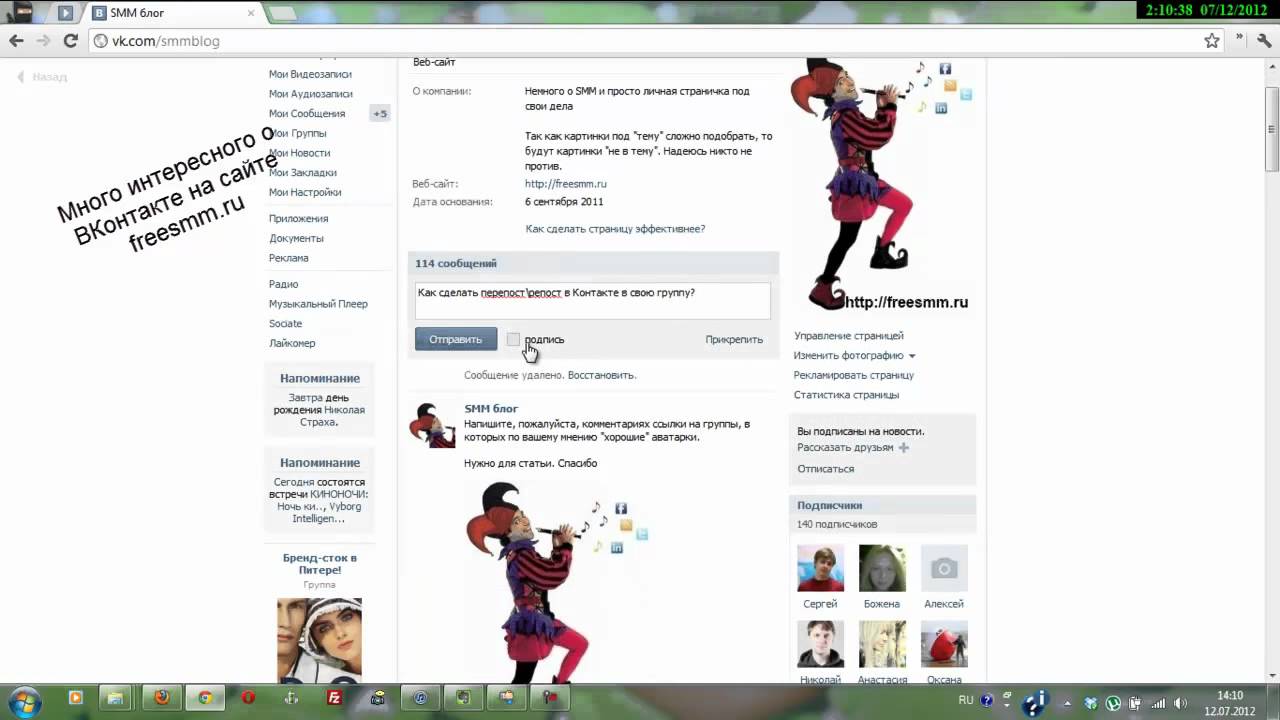Click the browser forward arrow
1280x720 pixels.
pos(43,41)
